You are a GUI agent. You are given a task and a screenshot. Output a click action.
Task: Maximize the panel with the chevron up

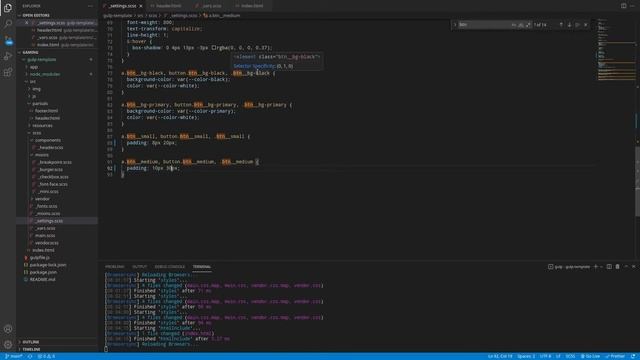(x=626, y=267)
